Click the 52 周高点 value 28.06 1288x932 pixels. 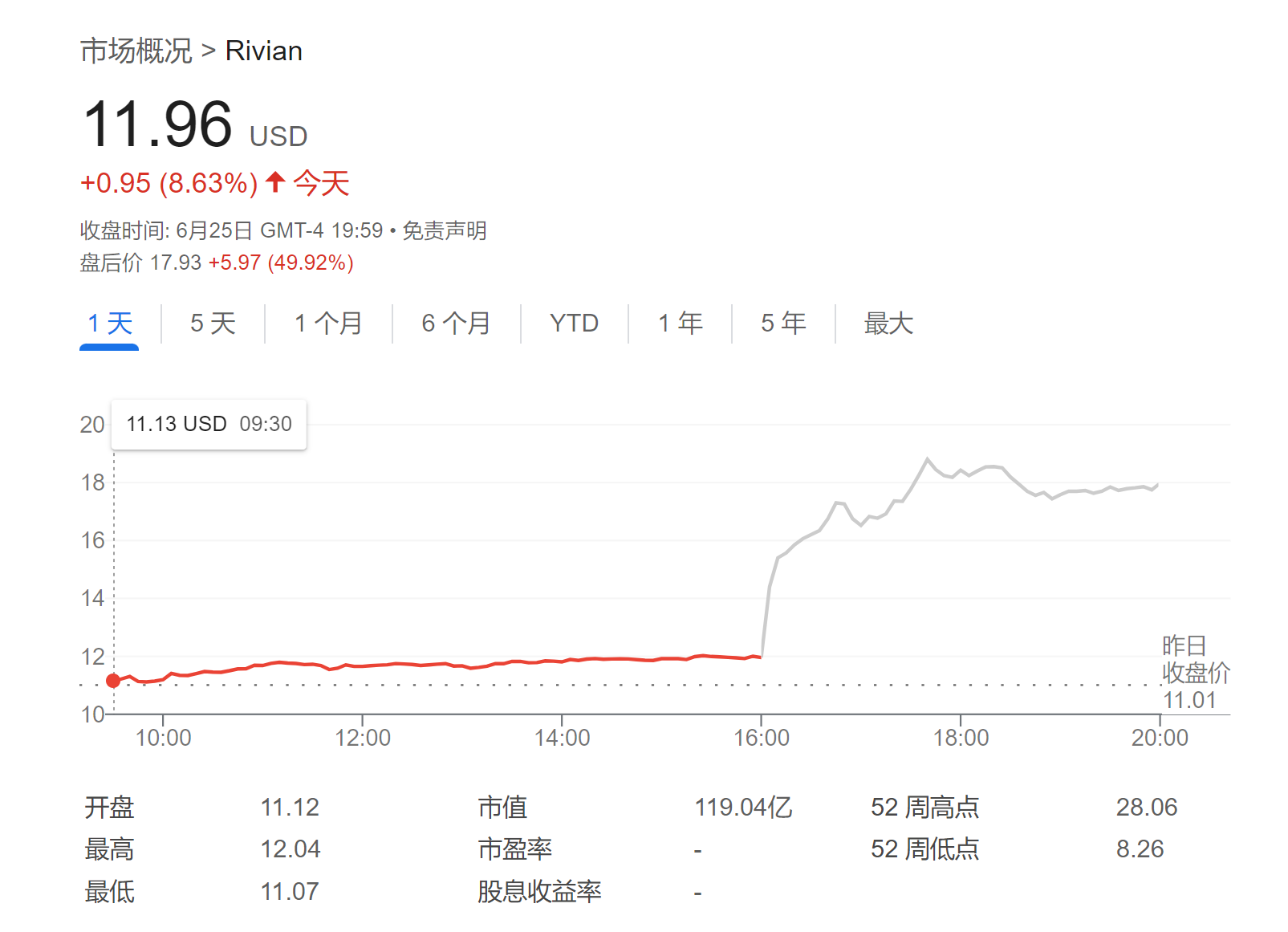(1146, 807)
